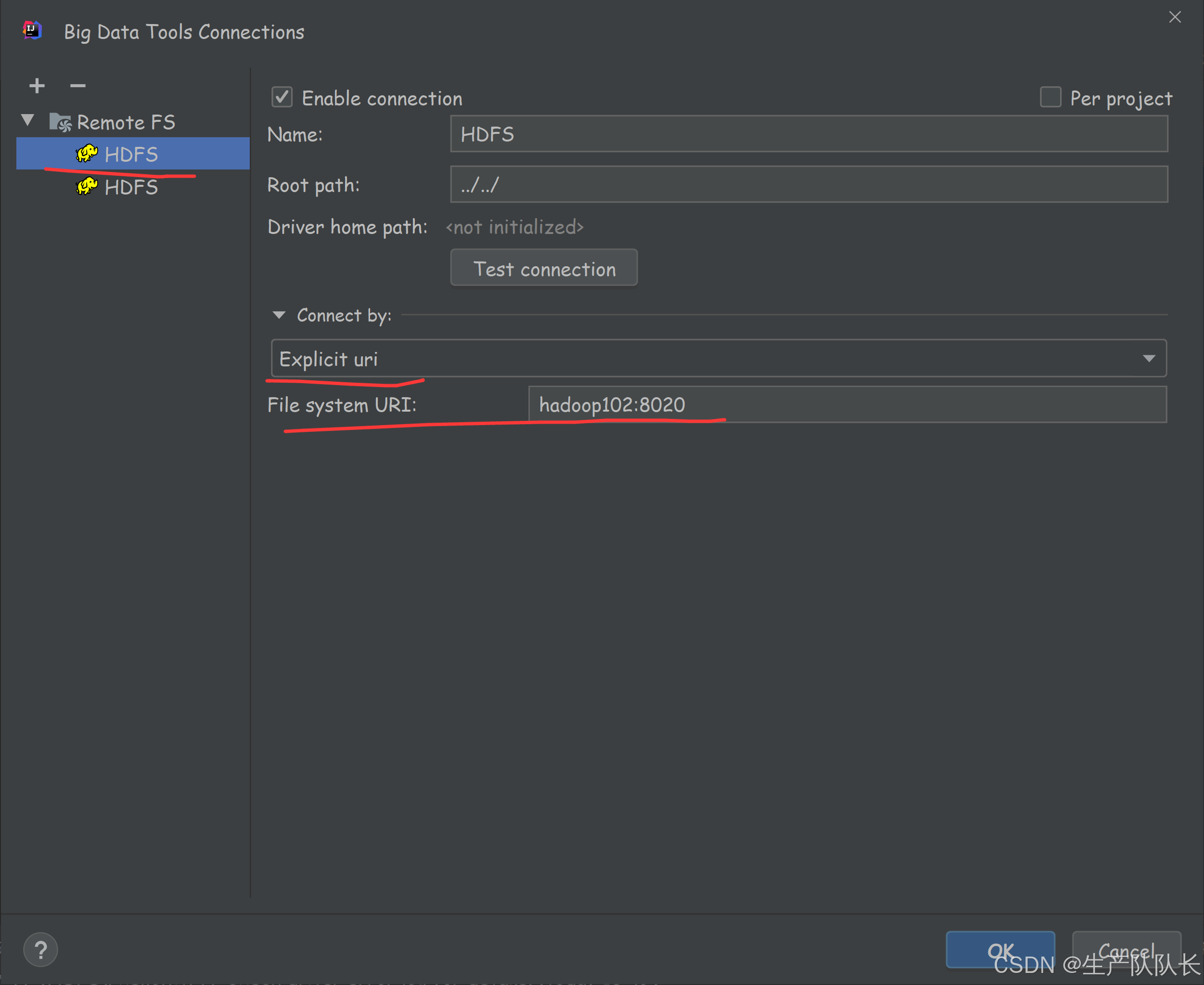Remove selected connection with minus icon
The width and height of the screenshot is (1204, 985).
click(x=77, y=86)
